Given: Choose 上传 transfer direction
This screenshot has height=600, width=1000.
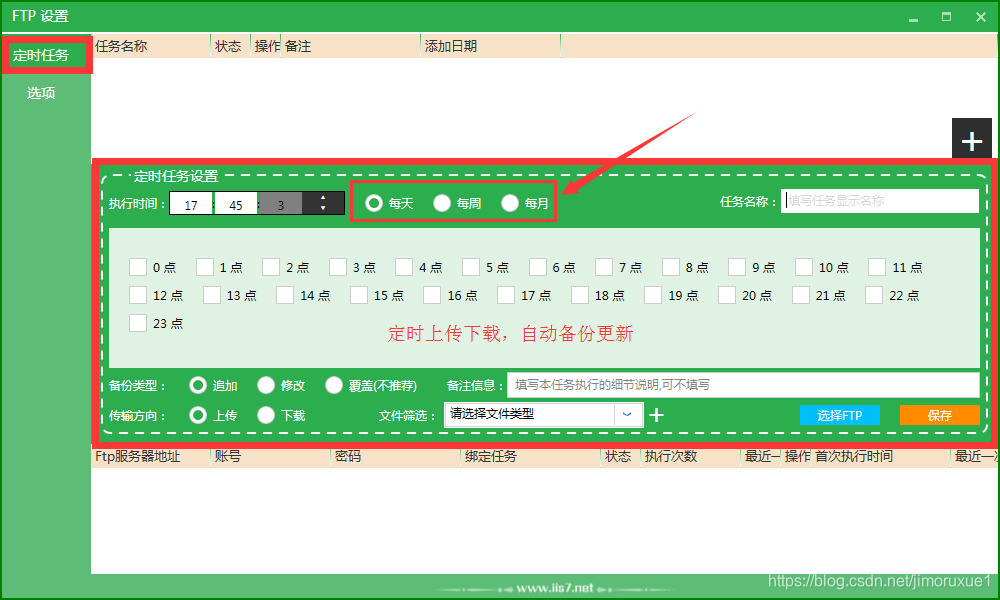Looking at the screenshot, I should pyautogui.click(x=198, y=415).
